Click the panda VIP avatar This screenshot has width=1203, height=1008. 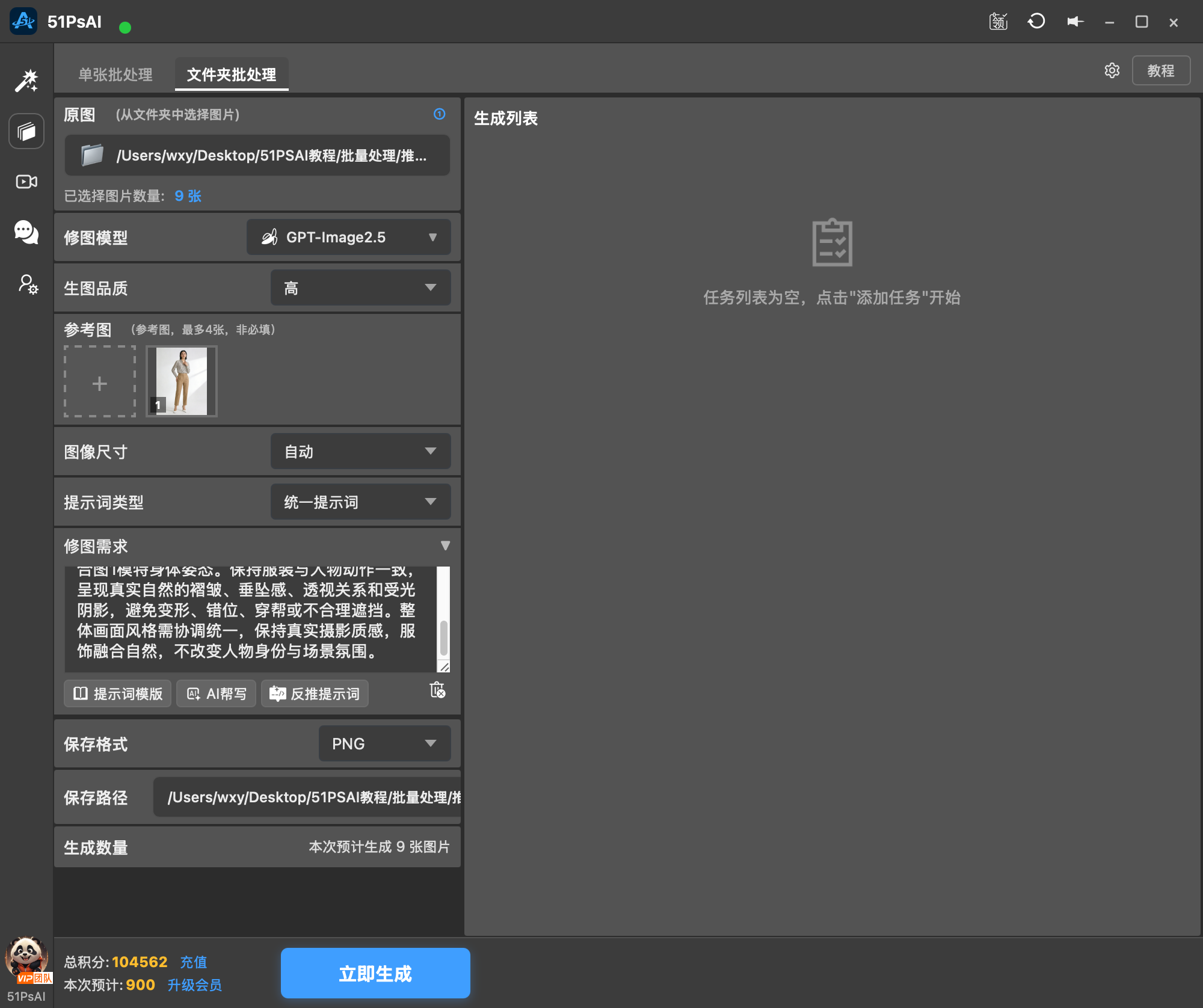26,959
